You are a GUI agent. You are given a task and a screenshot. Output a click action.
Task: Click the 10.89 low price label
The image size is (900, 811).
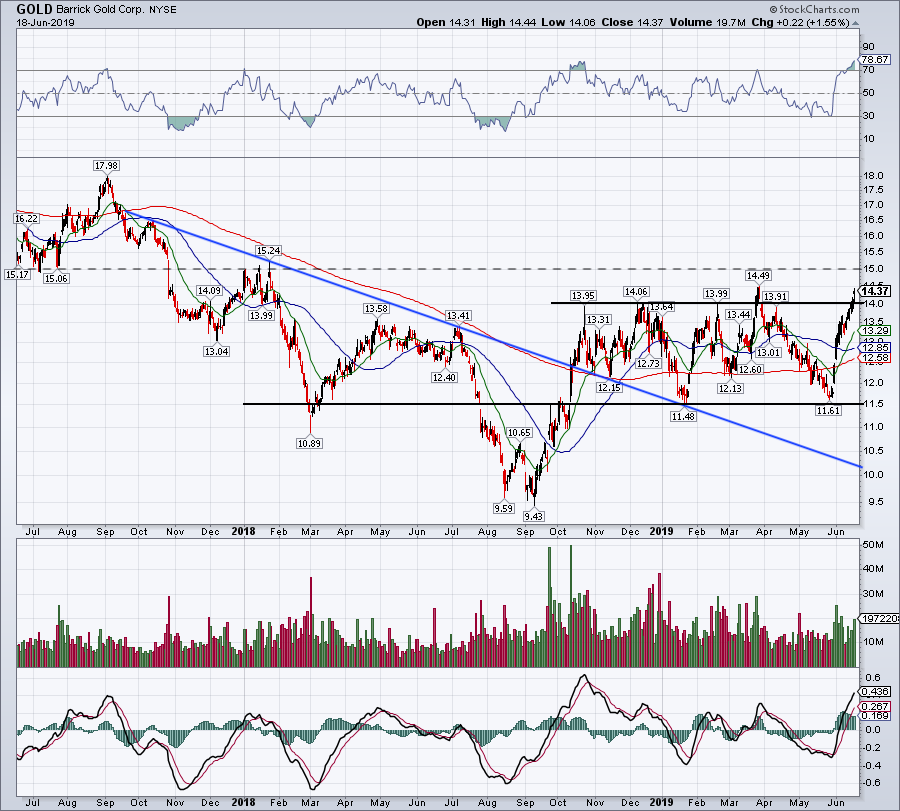click(309, 444)
